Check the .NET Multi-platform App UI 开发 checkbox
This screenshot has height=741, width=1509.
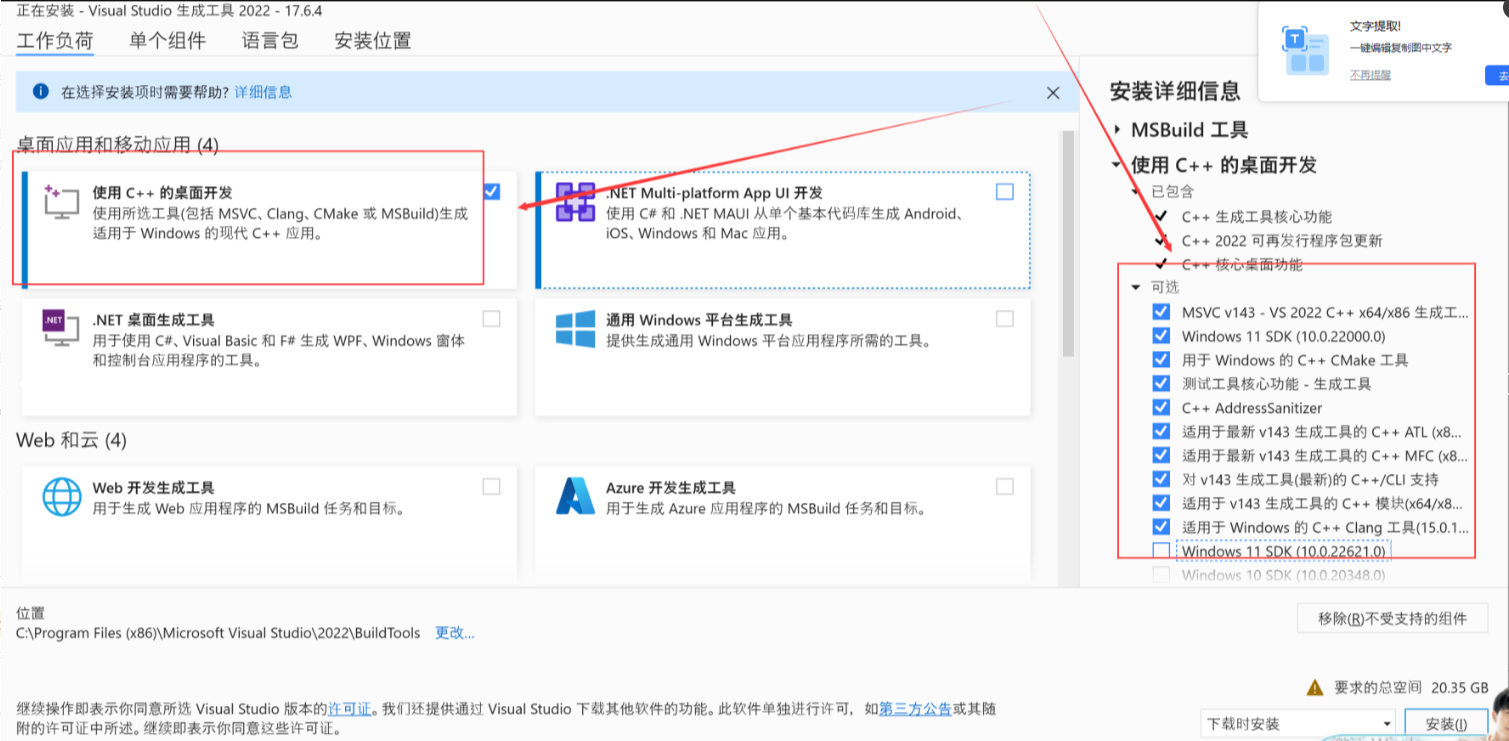[x=1005, y=191]
